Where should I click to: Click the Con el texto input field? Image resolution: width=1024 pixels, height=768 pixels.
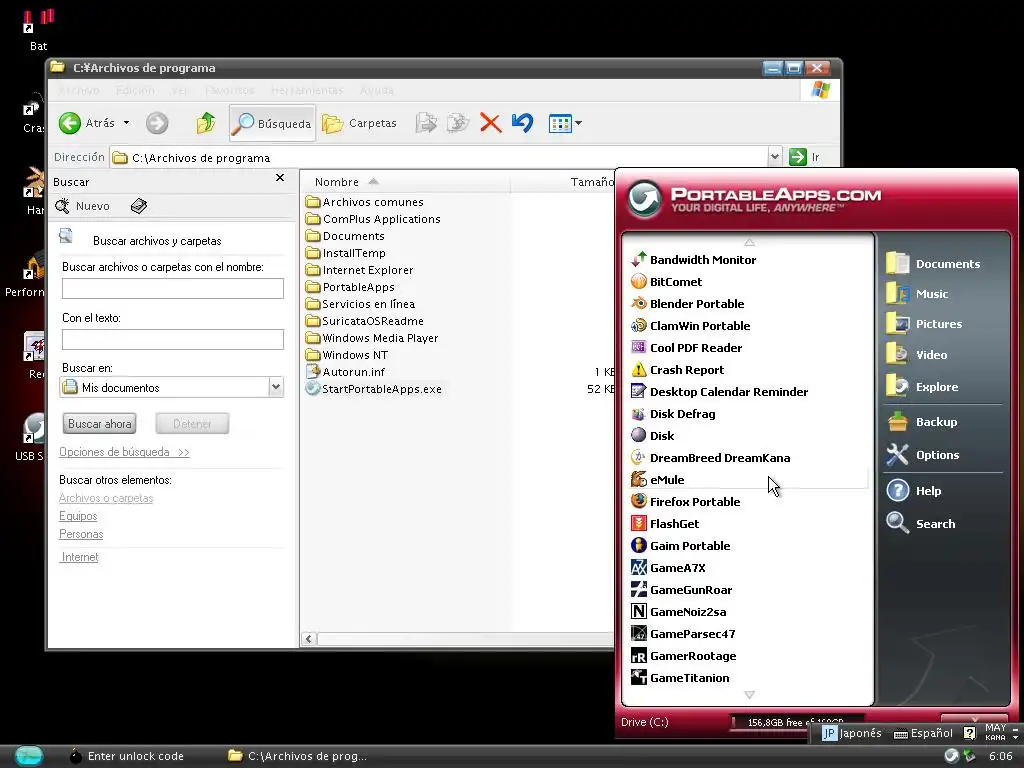click(172, 340)
